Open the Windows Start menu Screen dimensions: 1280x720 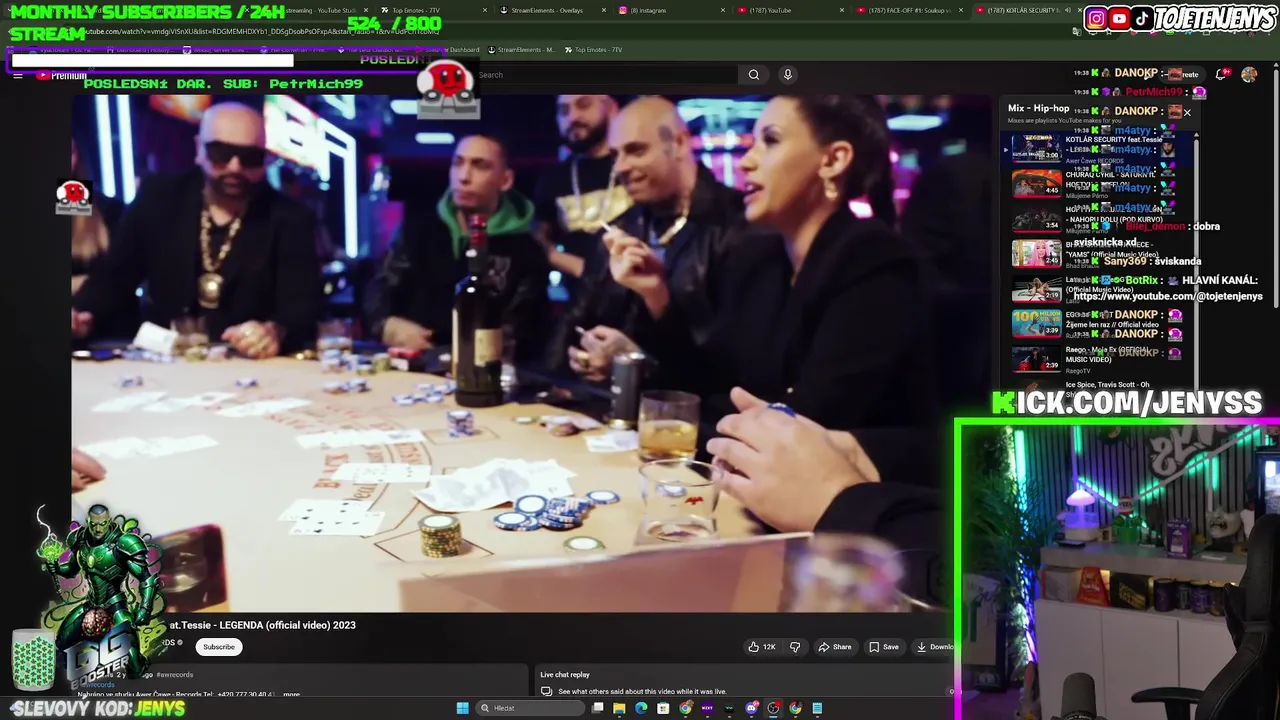[x=463, y=708]
